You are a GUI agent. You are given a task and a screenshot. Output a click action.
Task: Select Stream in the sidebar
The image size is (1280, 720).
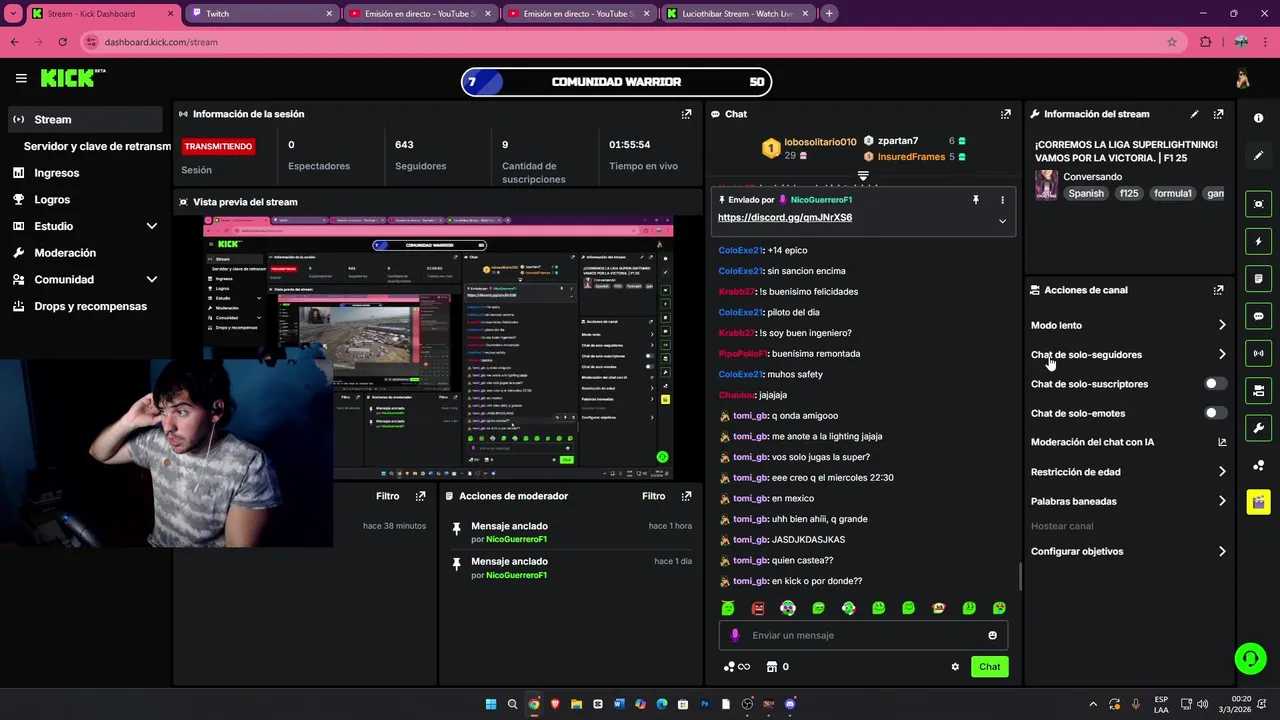click(x=85, y=119)
